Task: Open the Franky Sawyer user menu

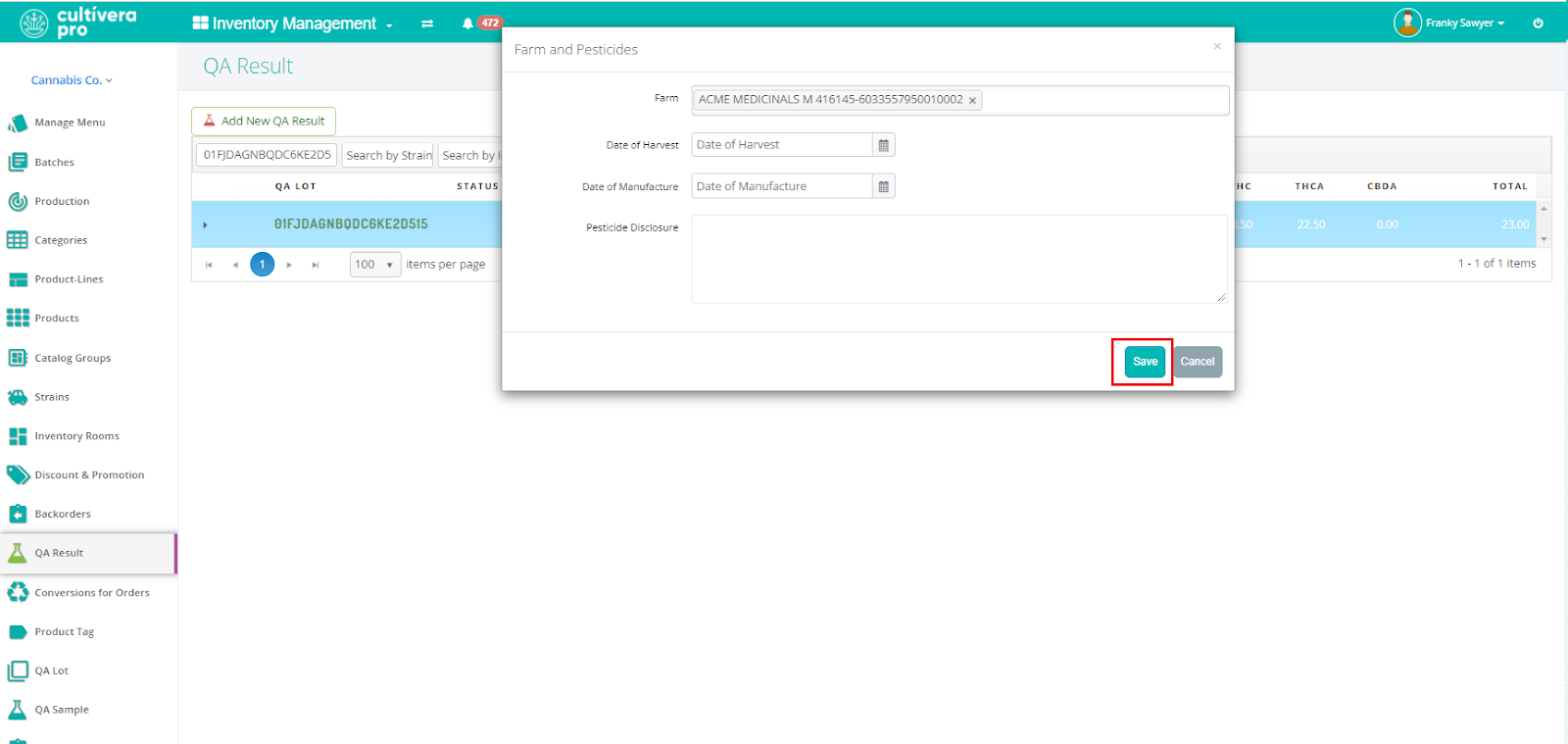Action: tap(1449, 23)
